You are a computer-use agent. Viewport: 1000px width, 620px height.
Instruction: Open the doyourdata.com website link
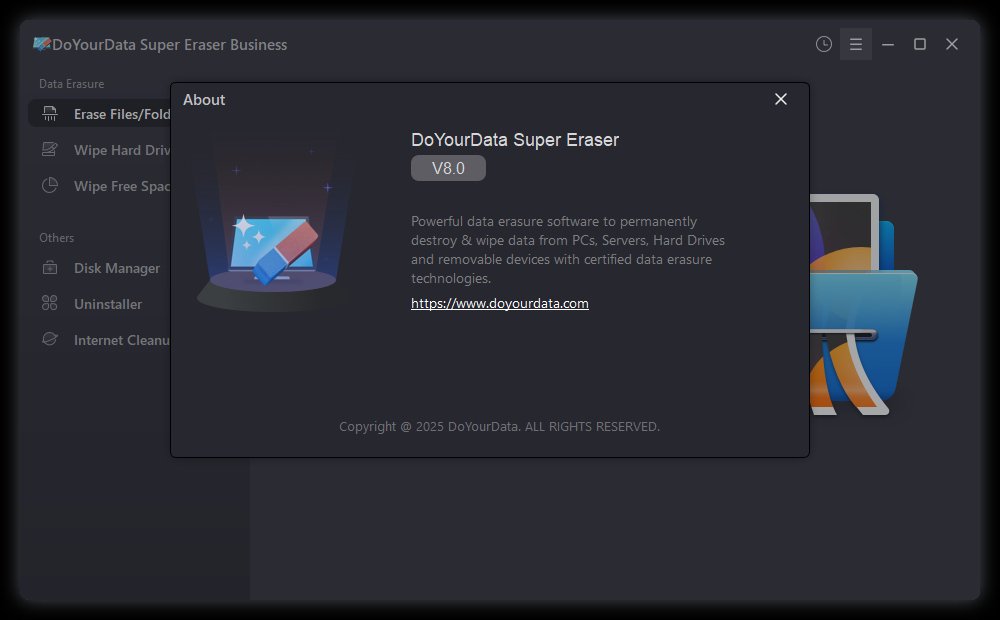tap(499, 304)
